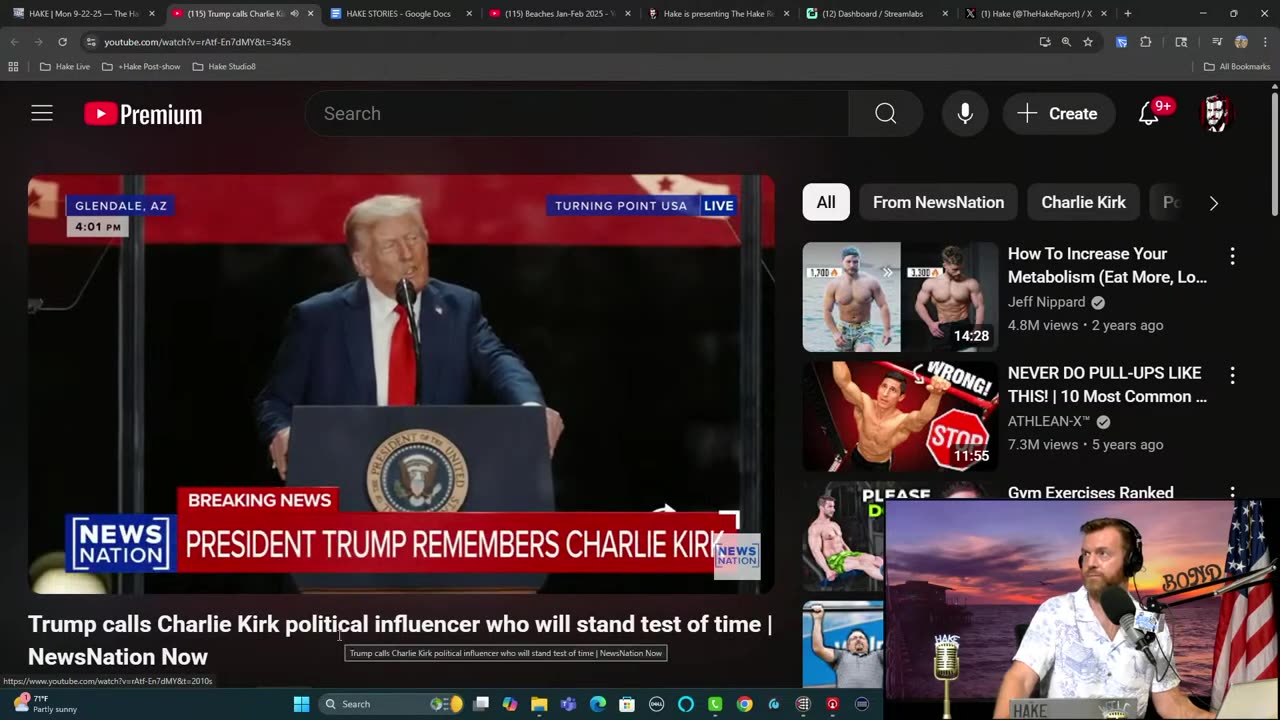Switch to Hake is presenting tab
This screenshot has height=720, width=1280.
718,14
